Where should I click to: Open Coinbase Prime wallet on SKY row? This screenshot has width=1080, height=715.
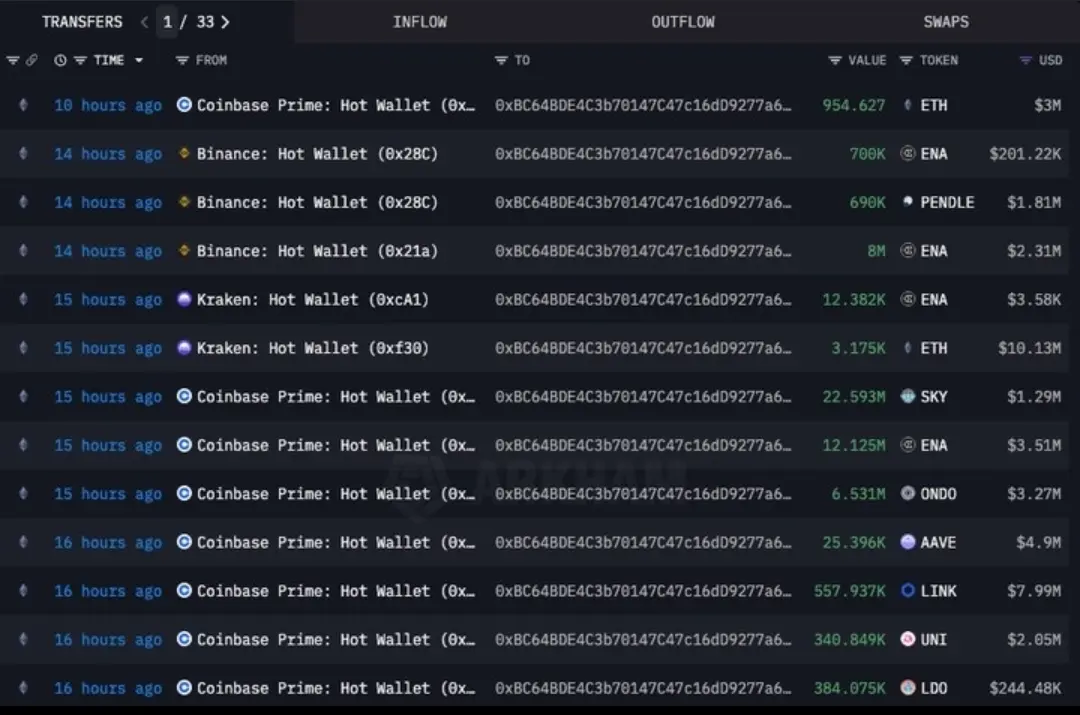[336, 397]
